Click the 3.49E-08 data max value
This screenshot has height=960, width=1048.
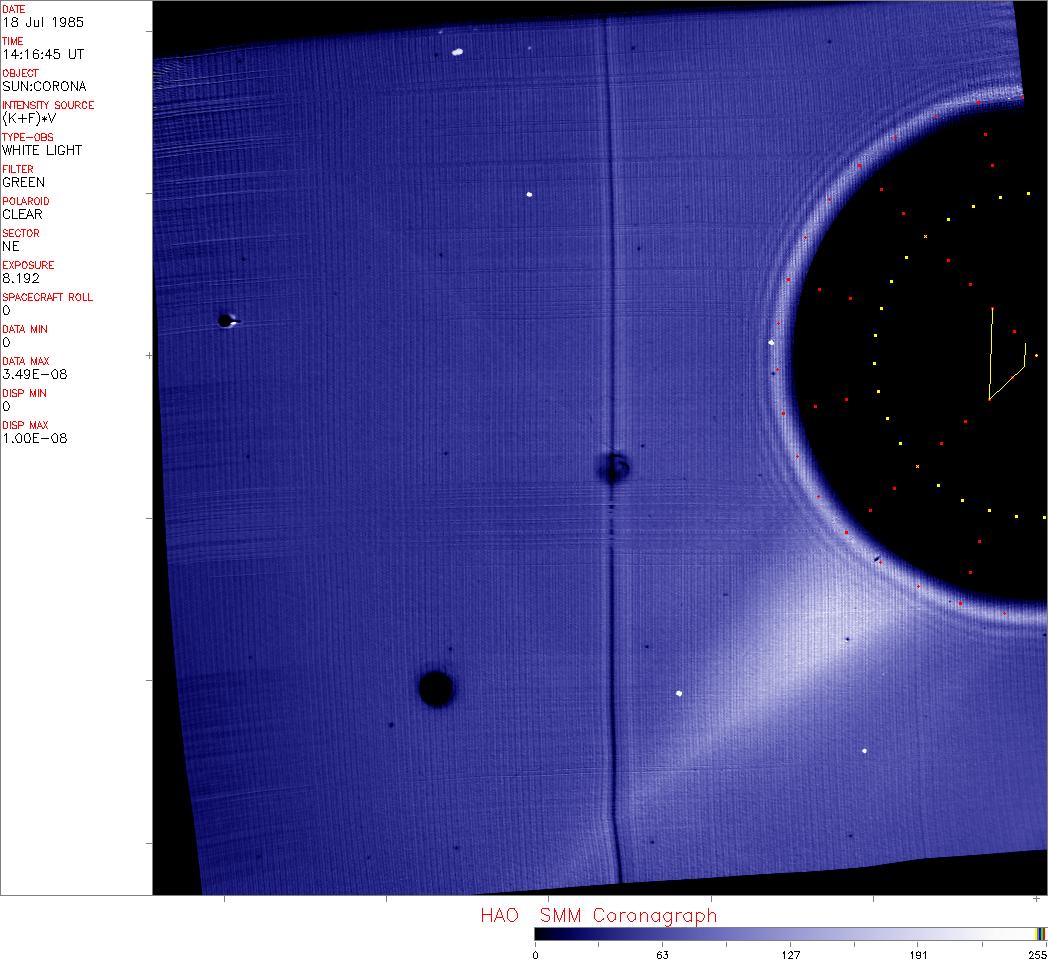pos(35,374)
